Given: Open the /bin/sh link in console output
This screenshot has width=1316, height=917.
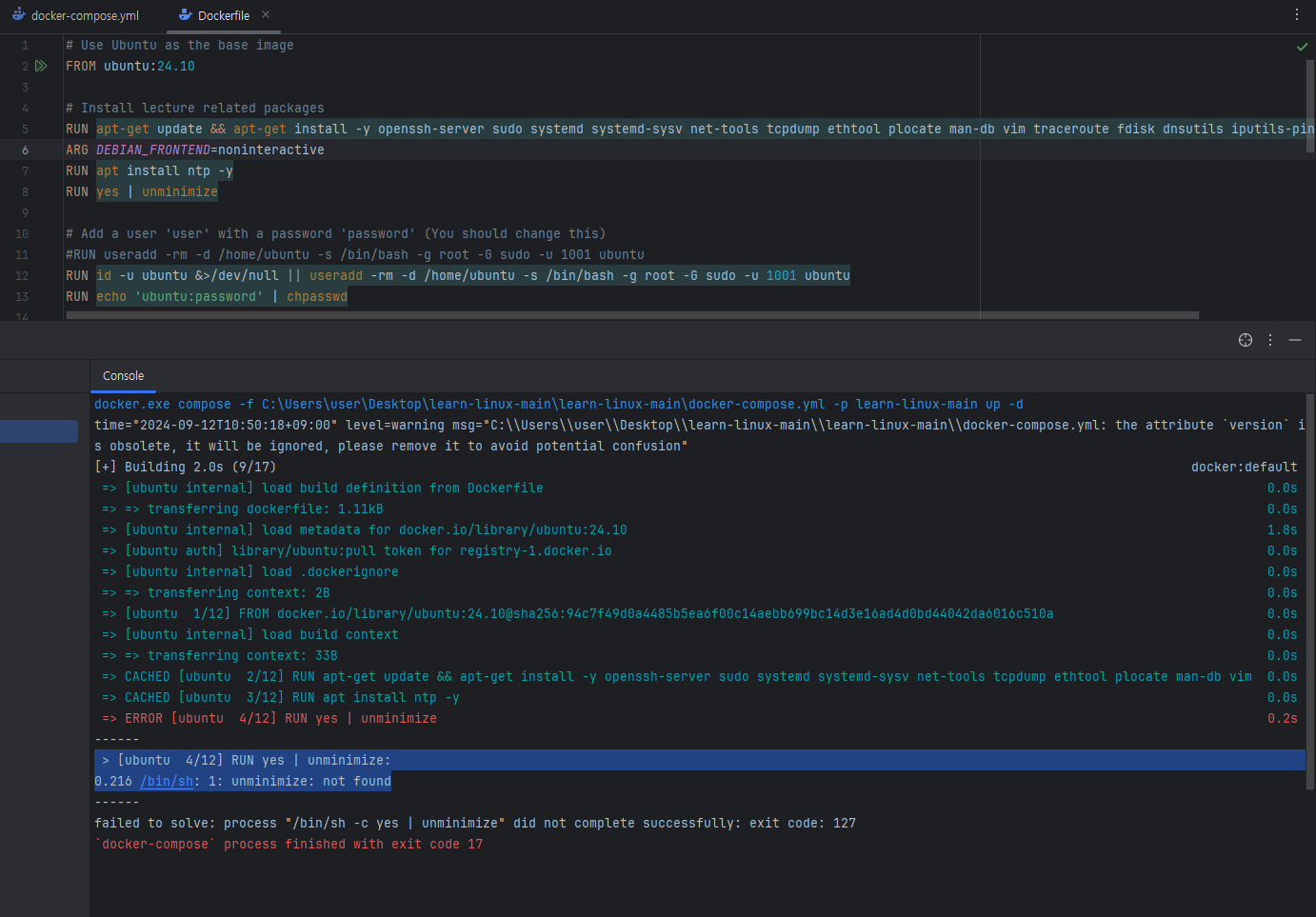Looking at the screenshot, I should pos(167,781).
